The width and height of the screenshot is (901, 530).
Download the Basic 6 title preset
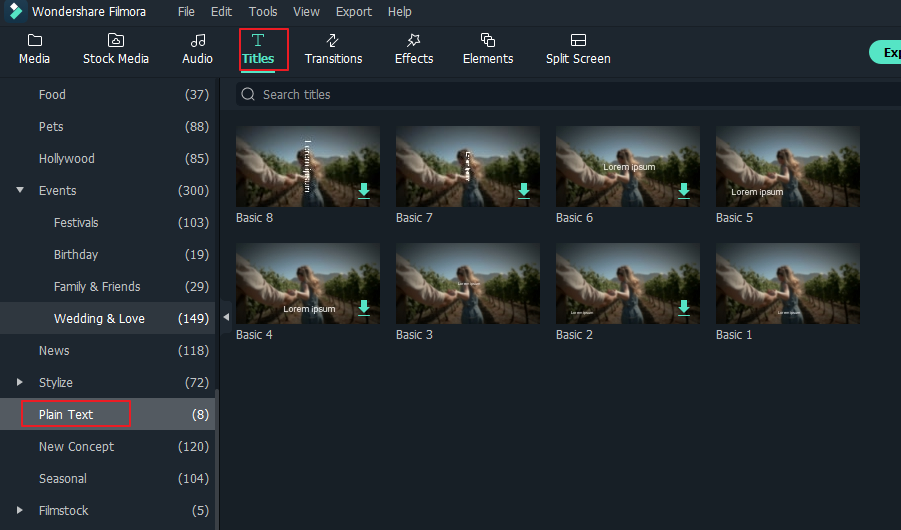[684, 191]
